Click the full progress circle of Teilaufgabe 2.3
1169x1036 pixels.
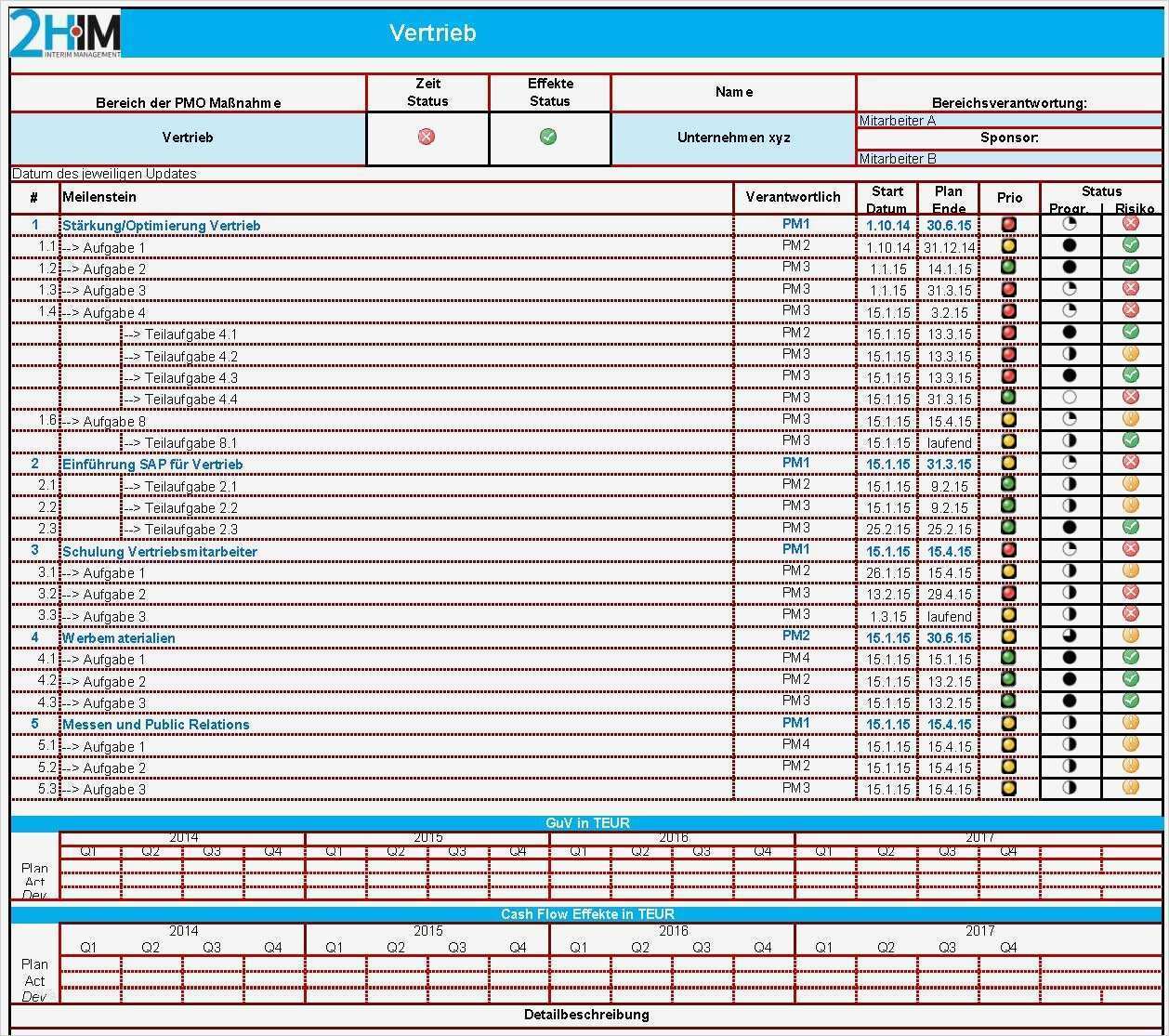1069,528
